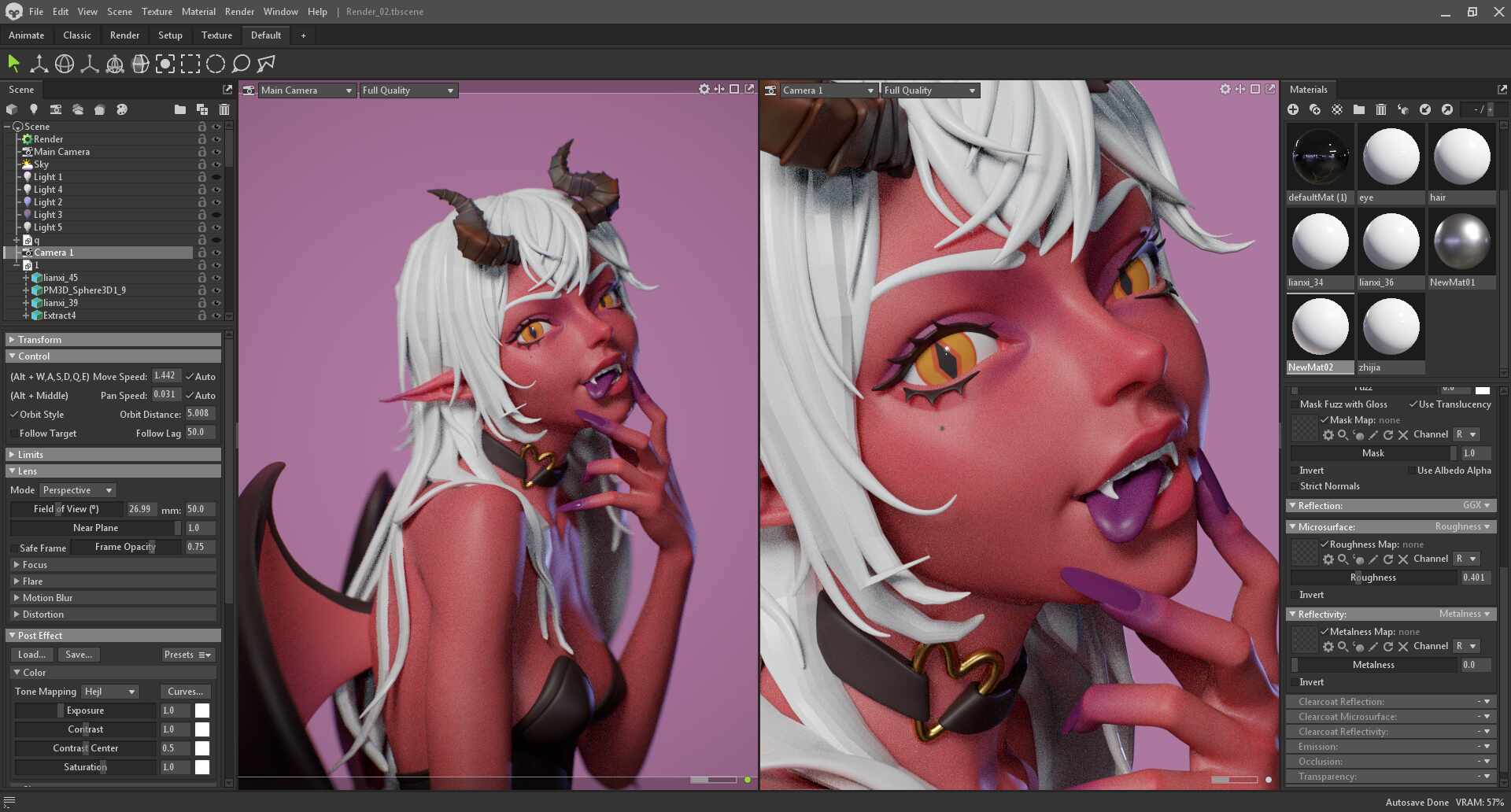Toggle Orbit Style checkbox
The width and height of the screenshot is (1511, 812).
tap(14, 415)
